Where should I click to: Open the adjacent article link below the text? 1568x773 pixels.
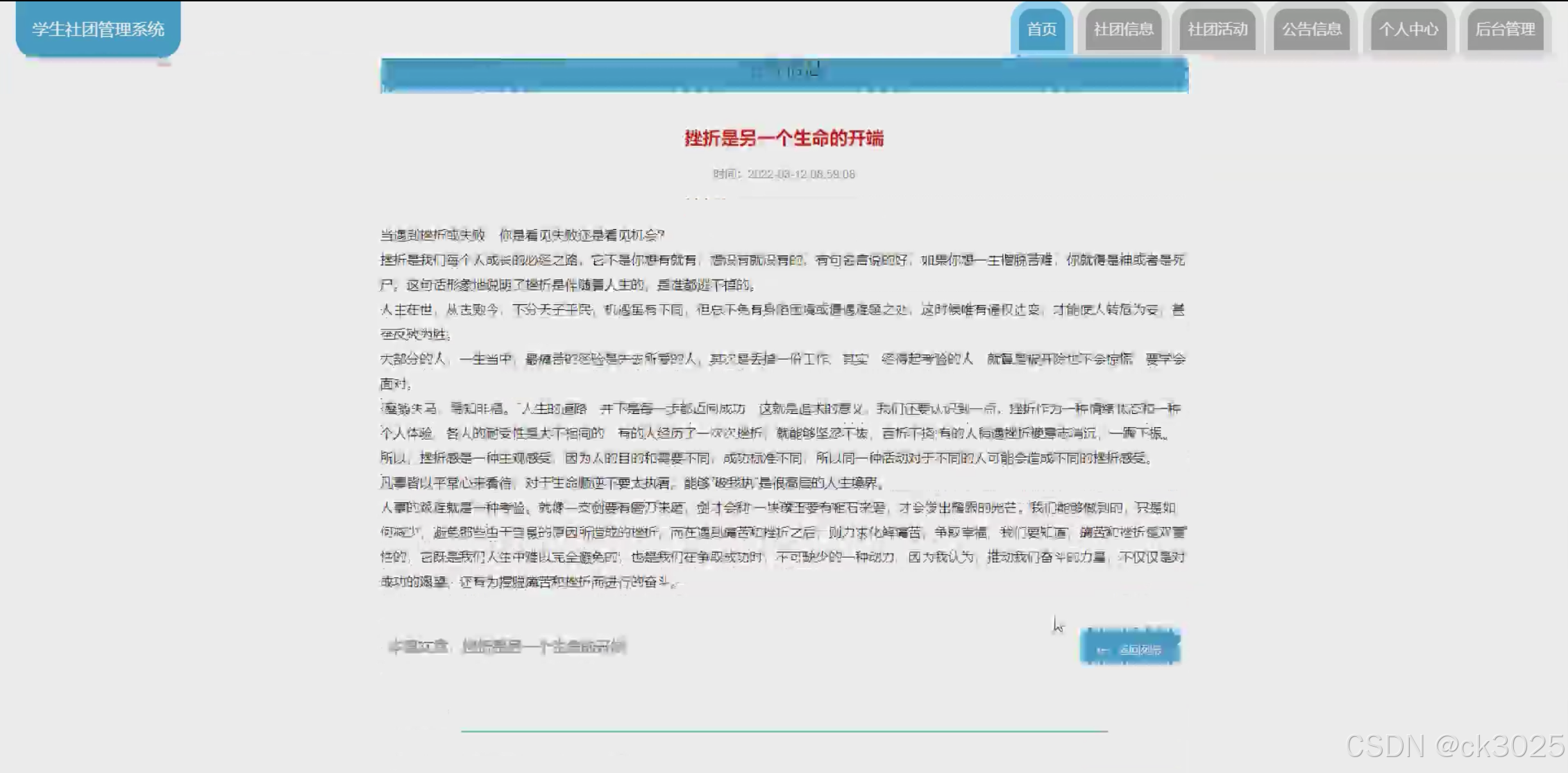click(x=543, y=647)
